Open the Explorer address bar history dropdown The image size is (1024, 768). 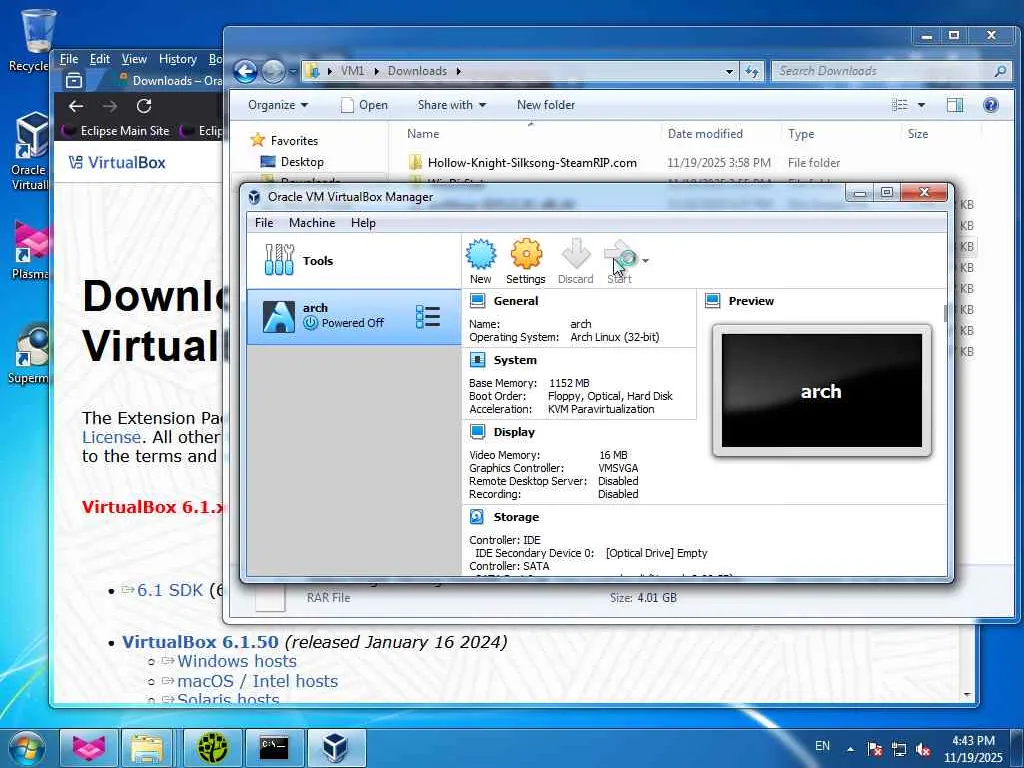(x=729, y=71)
